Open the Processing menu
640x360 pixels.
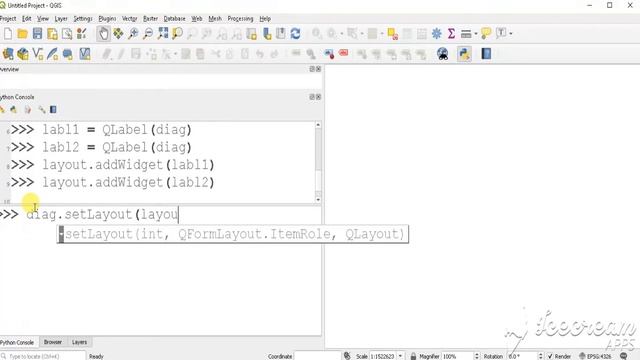point(240,19)
